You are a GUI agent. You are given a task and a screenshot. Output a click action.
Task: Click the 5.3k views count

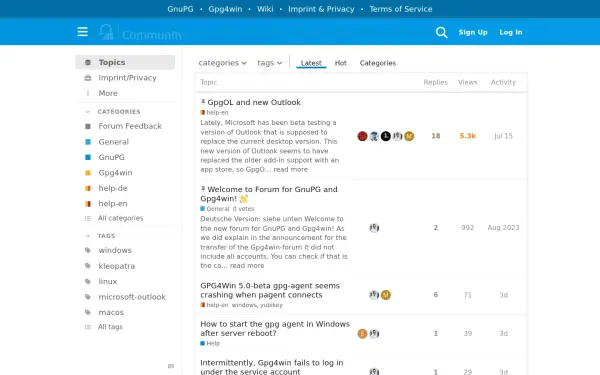(468, 136)
